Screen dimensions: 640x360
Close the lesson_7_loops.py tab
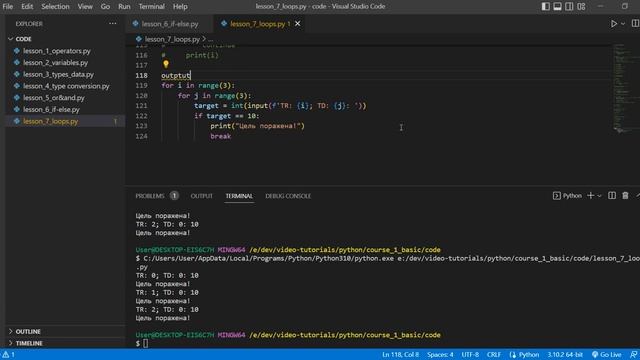click(298, 24)
